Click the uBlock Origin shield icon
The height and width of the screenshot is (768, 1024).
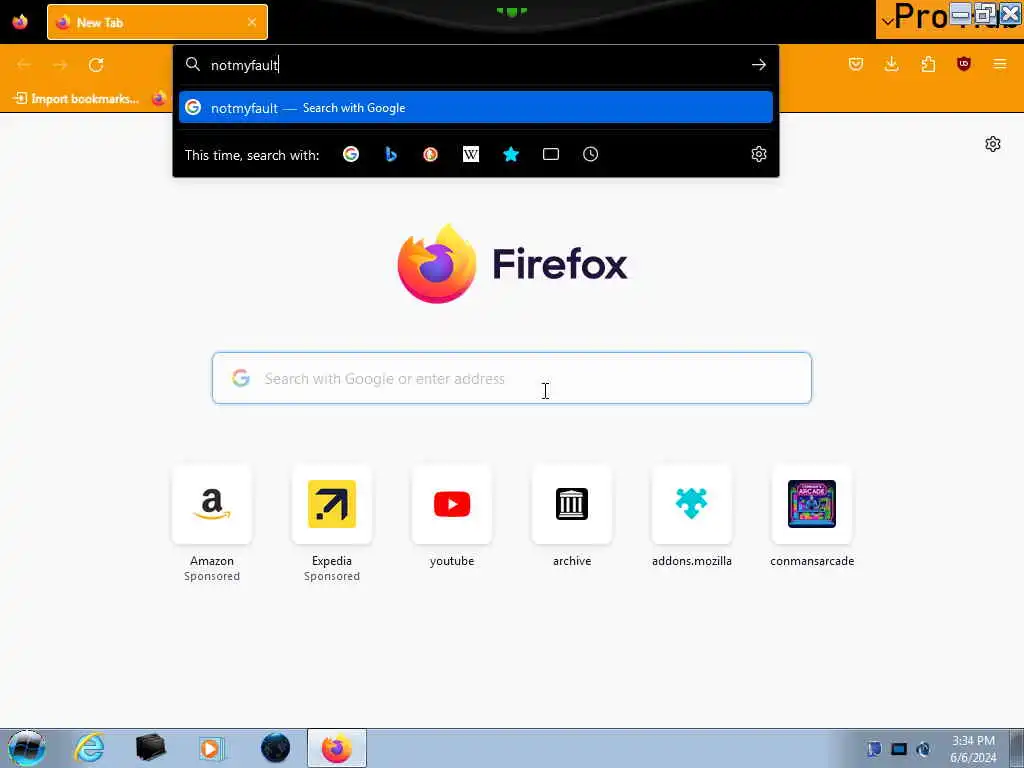click(963, 64)
